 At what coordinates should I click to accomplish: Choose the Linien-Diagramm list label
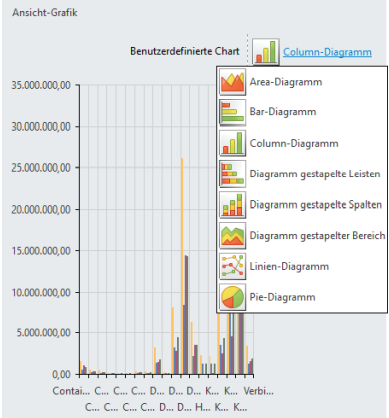[289, 266]
